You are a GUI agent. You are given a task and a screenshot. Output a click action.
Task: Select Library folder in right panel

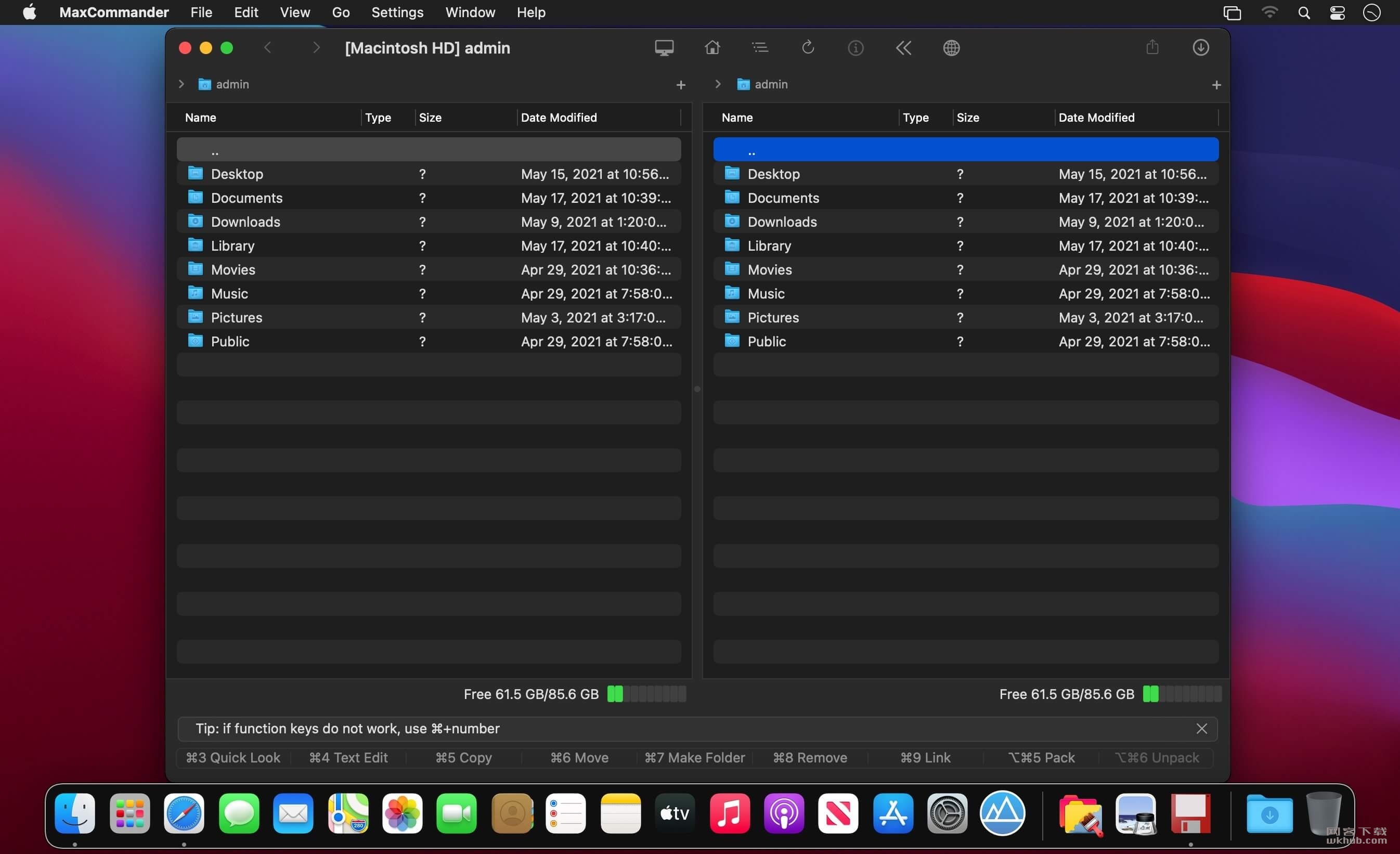click(965, 245)
